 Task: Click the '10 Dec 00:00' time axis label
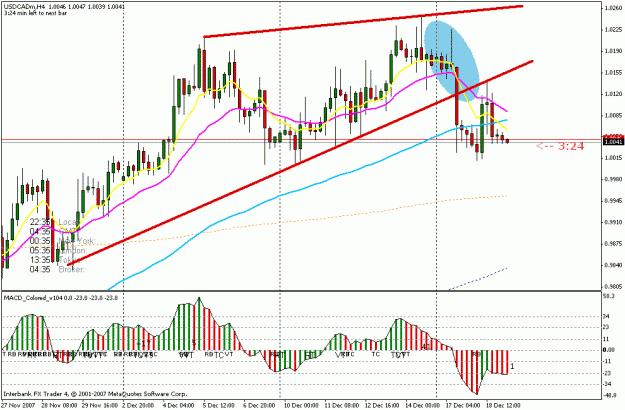click(x=301, y=405)
